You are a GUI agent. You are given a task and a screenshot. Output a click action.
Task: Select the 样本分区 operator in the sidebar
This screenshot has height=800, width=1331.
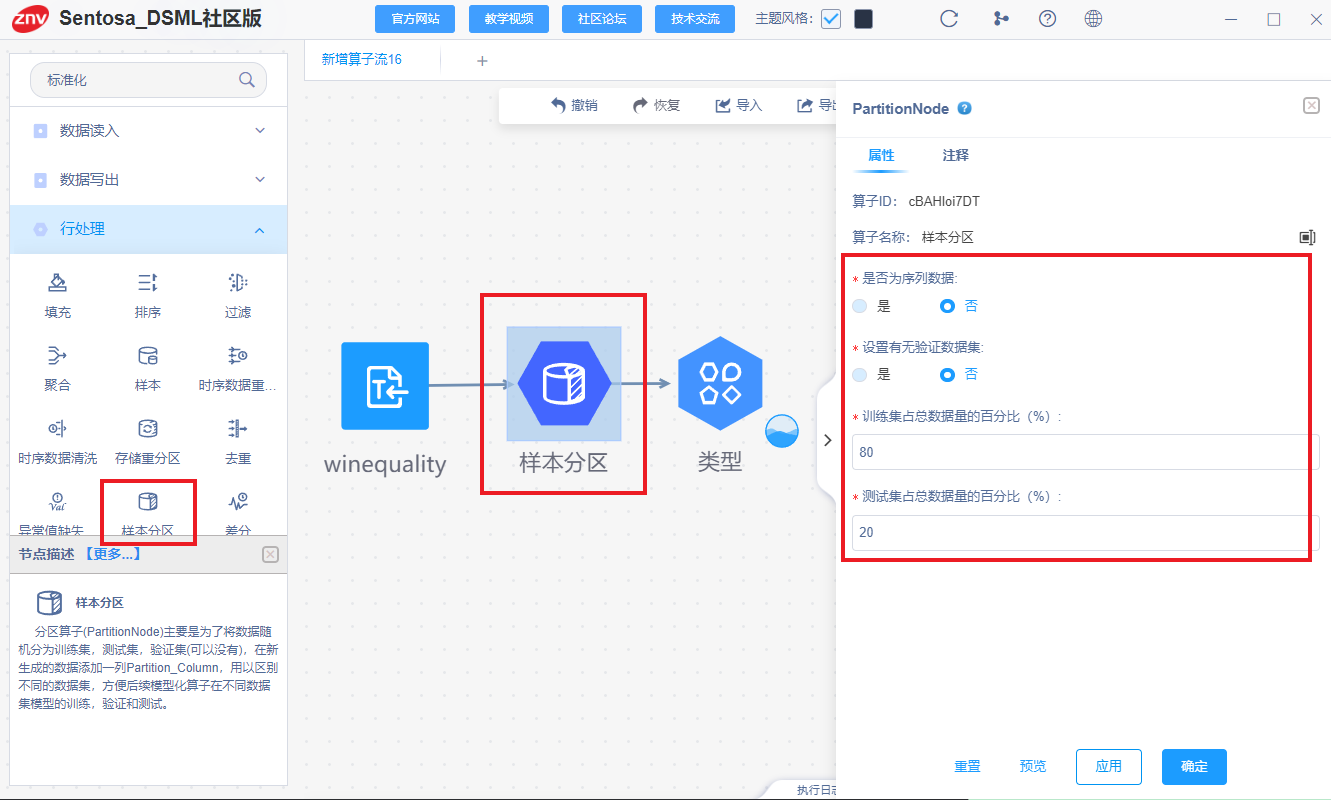147,512
